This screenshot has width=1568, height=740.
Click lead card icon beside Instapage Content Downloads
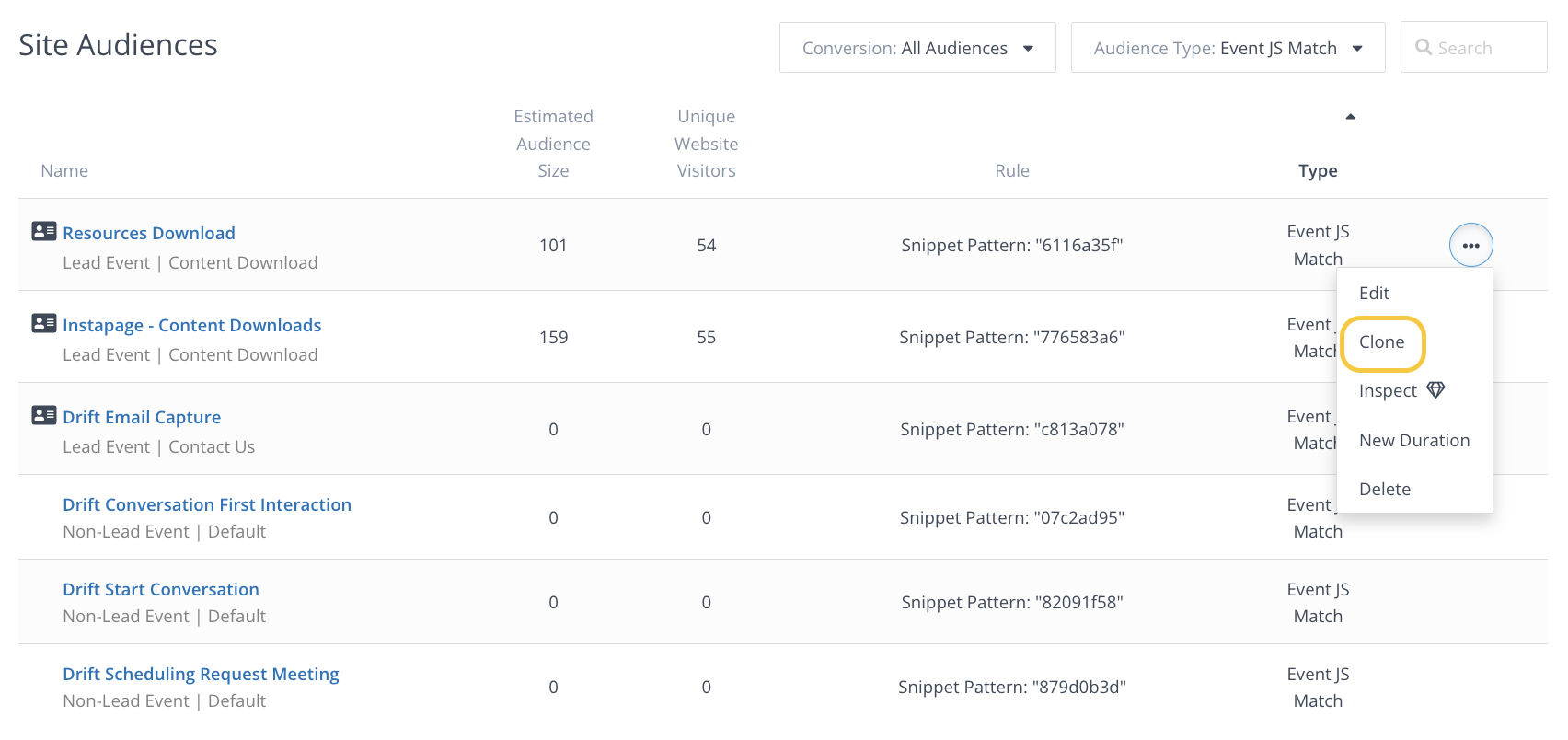click(x=44, y=323)
